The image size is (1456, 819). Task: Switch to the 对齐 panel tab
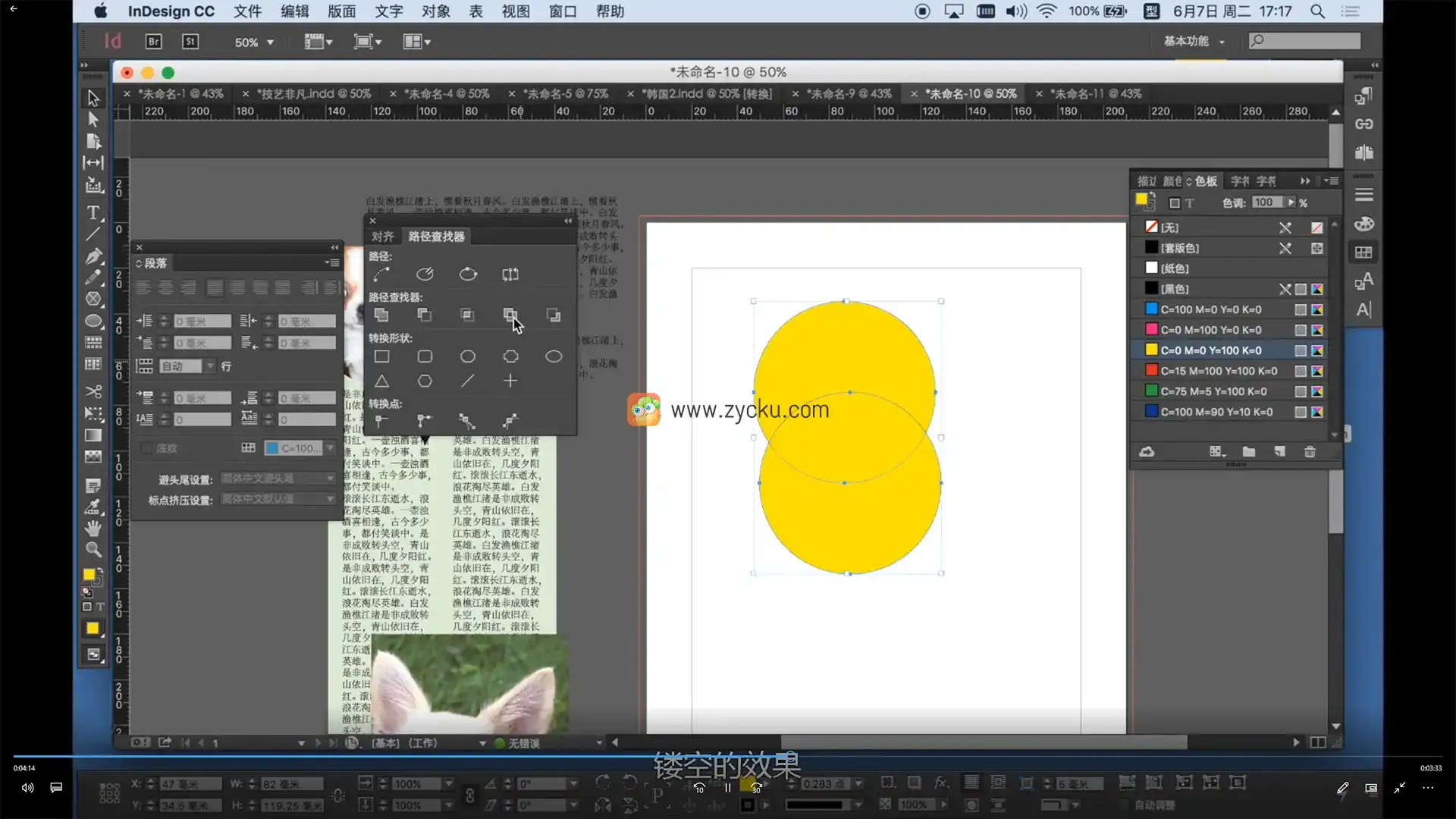382,237
